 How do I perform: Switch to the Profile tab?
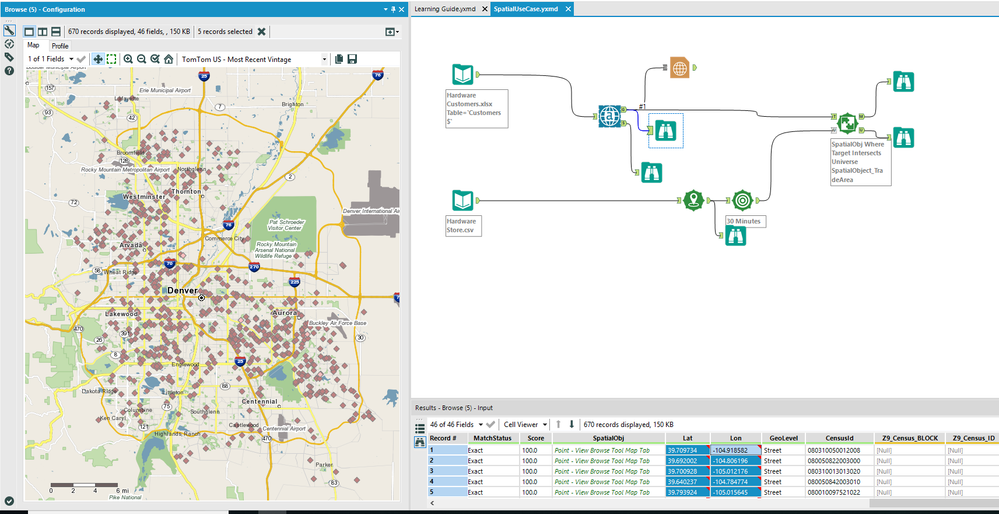[x=60, y=46]
